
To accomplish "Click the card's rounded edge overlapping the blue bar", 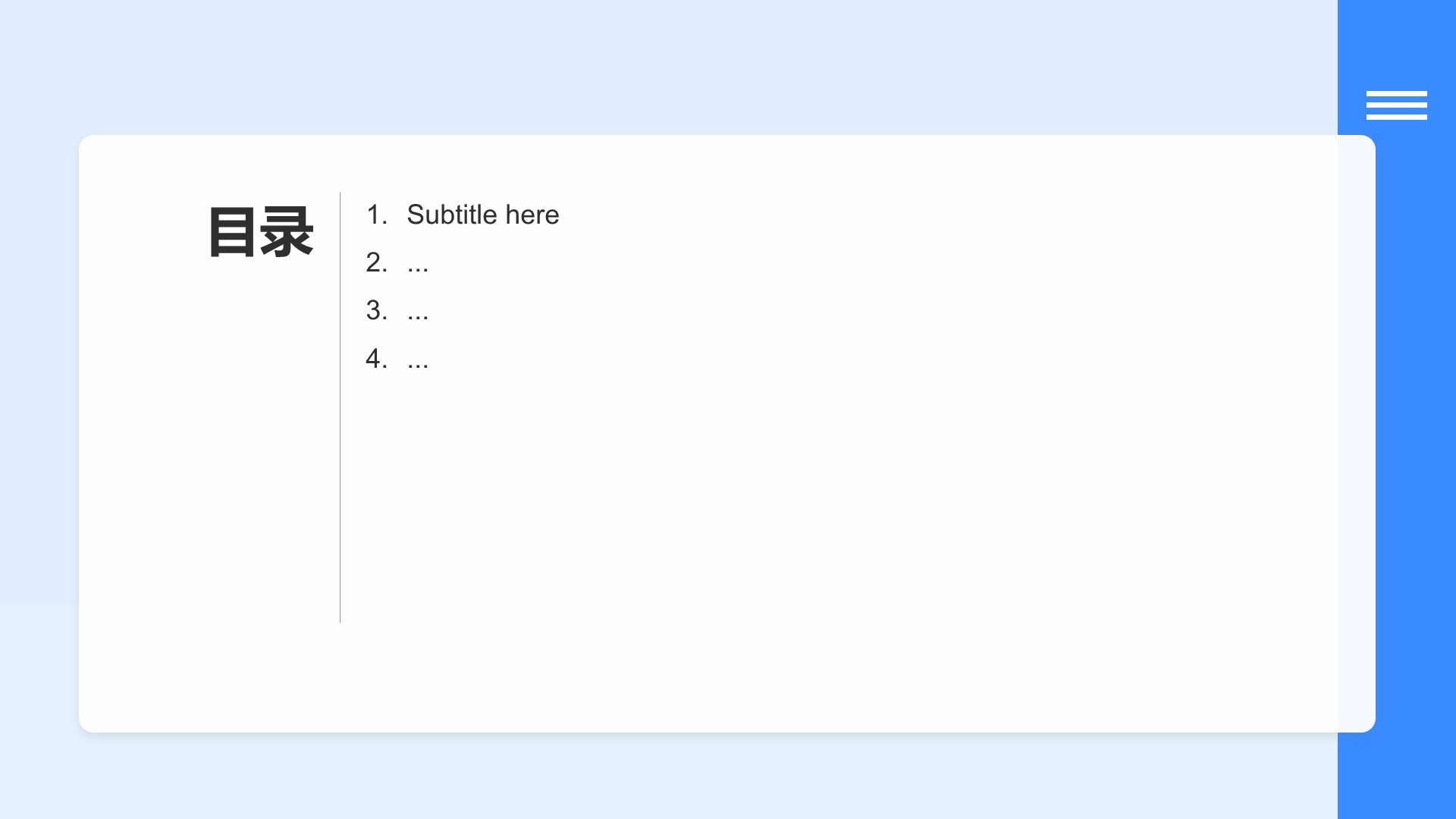I will click(x=1357, y=434).
